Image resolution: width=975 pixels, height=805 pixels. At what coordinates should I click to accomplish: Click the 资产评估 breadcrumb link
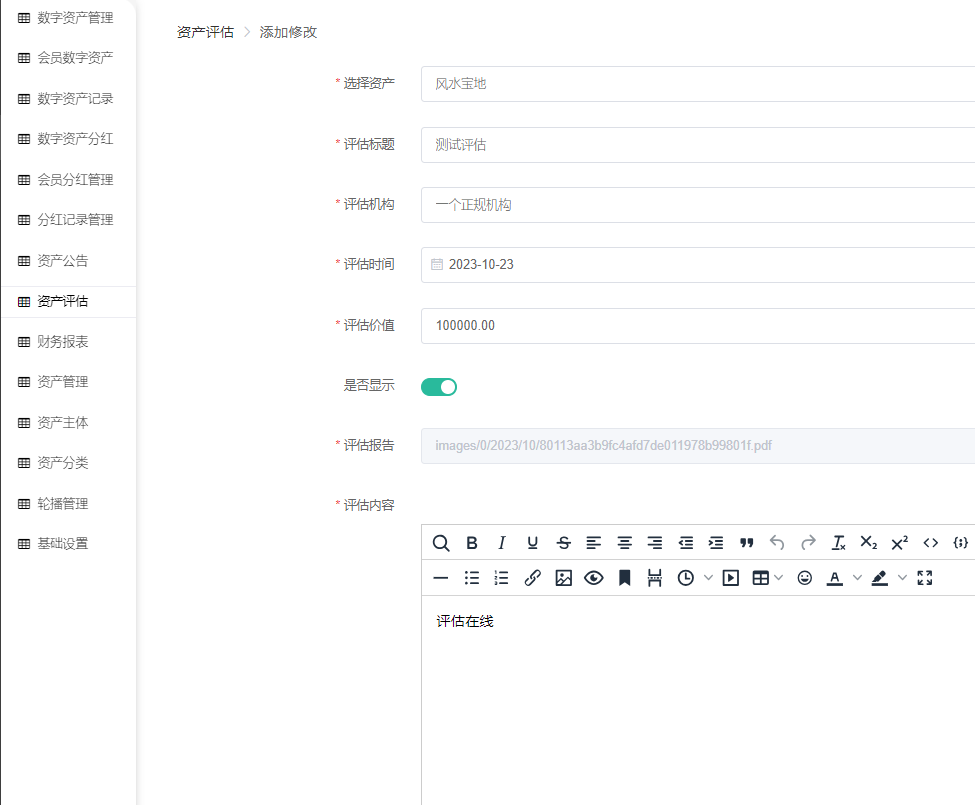tap(205, 32)
